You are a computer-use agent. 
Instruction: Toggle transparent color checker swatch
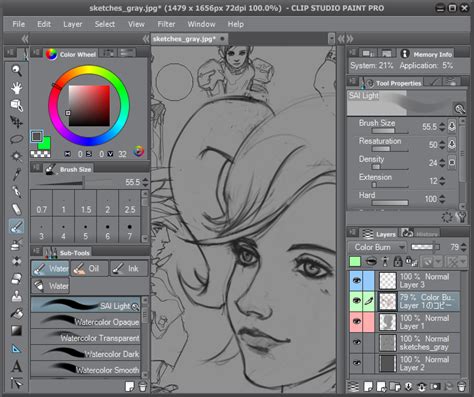[x=40, y=154]
